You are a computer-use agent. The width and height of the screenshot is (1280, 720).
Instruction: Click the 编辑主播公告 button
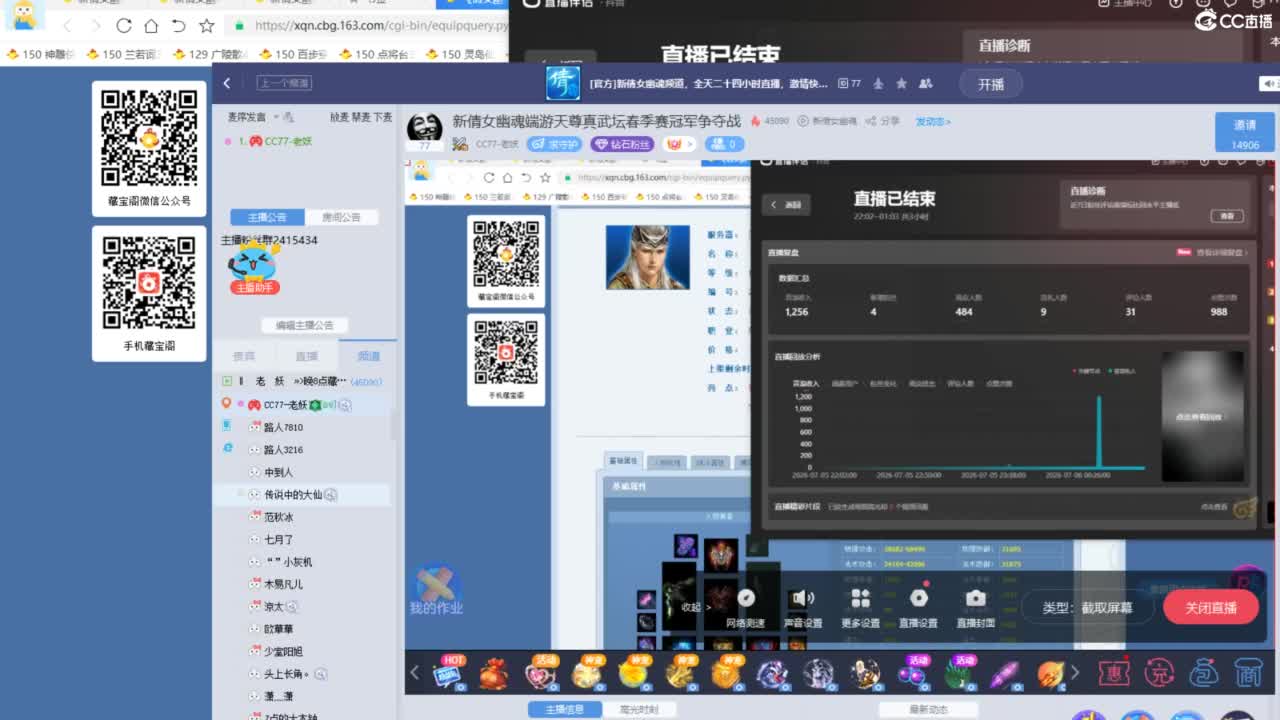pos(305,325)
